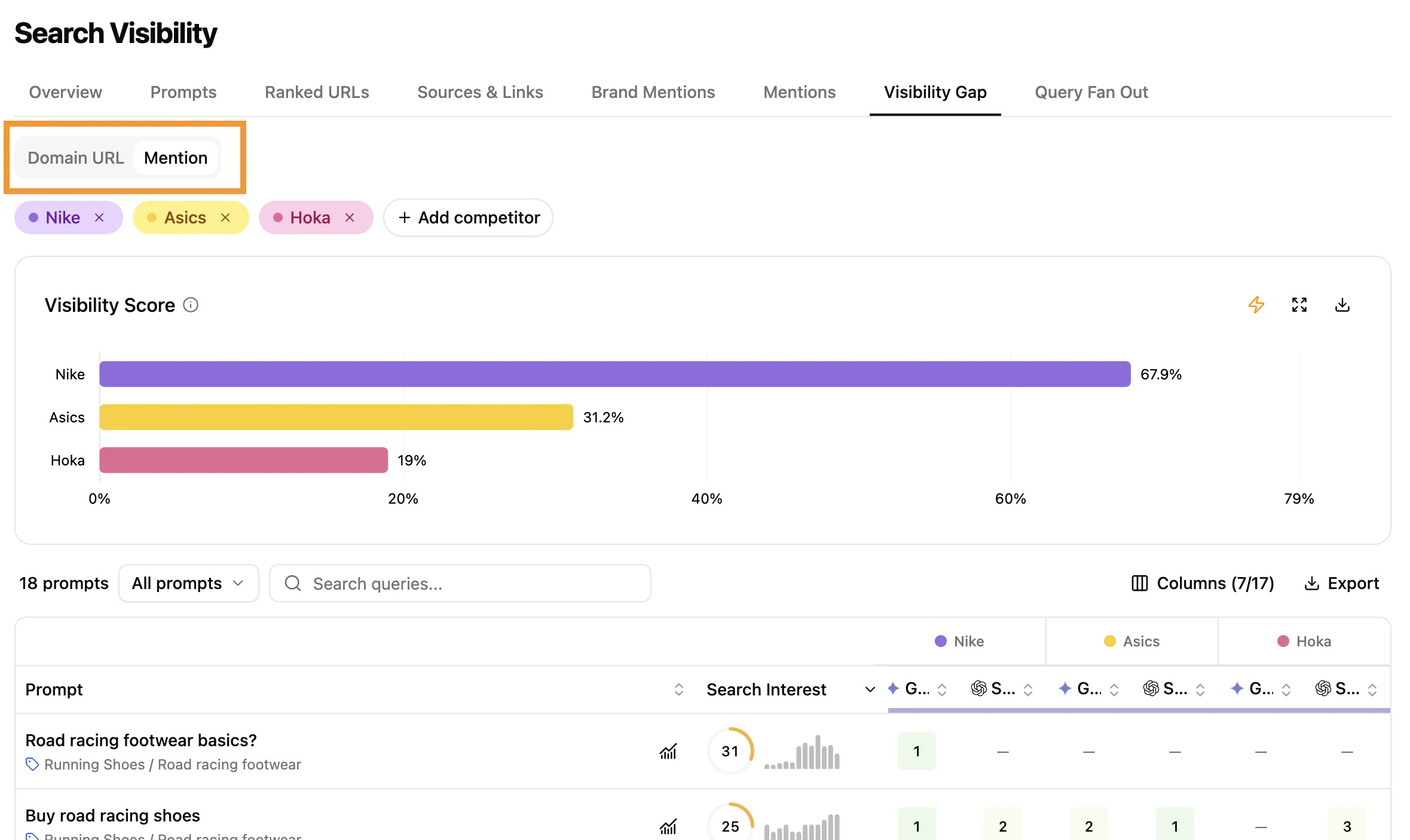
Task: Click Nike ChatGPT rank 2 for Buy road racing shoes
Action: point(1002,824)
